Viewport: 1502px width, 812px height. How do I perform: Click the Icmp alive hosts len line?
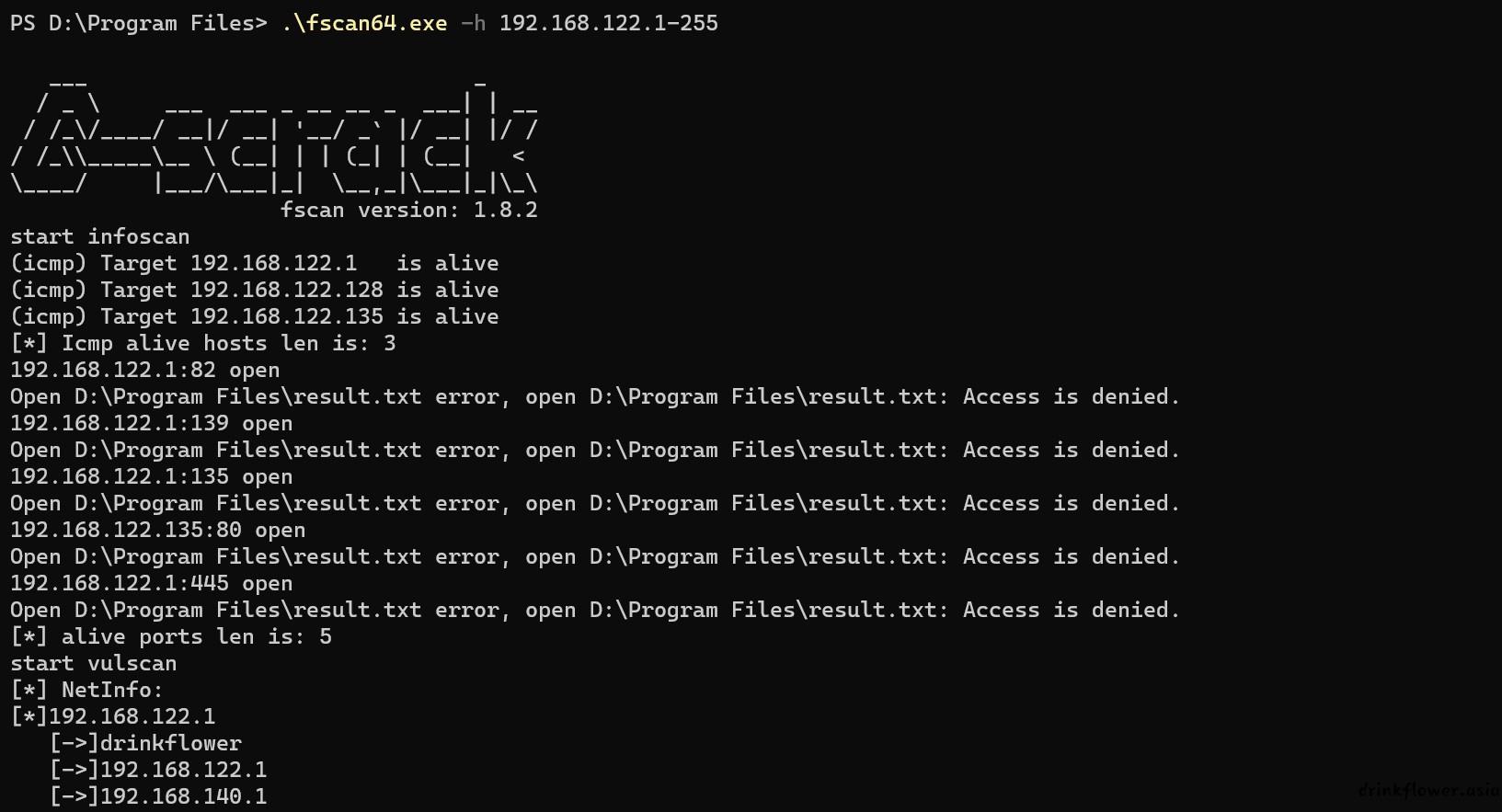(x=203, y=343)
